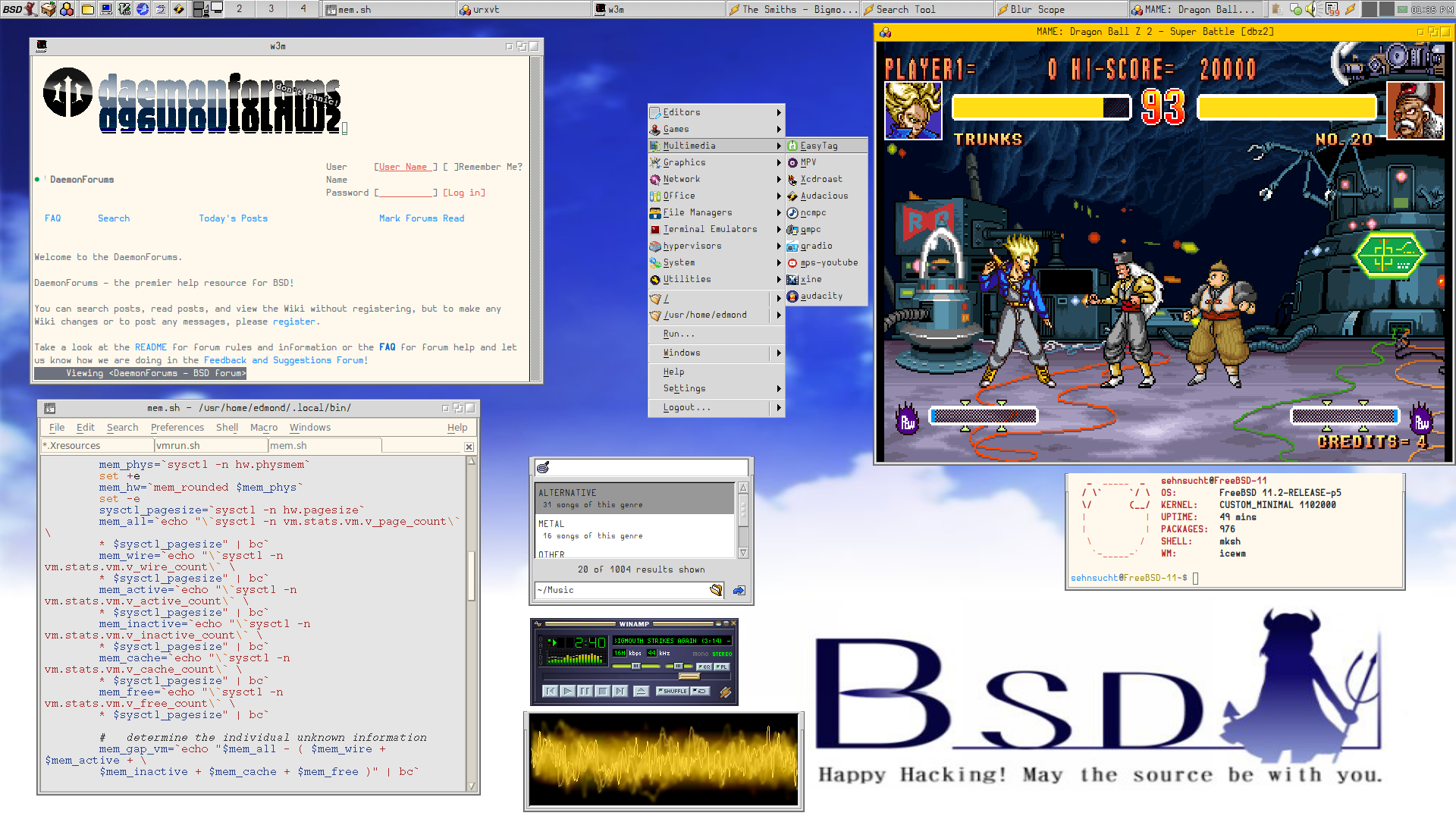The image size is (1456, 819).
Task: Launch Xcdroast from the Multimedia submenu
Action: point(826,179)
